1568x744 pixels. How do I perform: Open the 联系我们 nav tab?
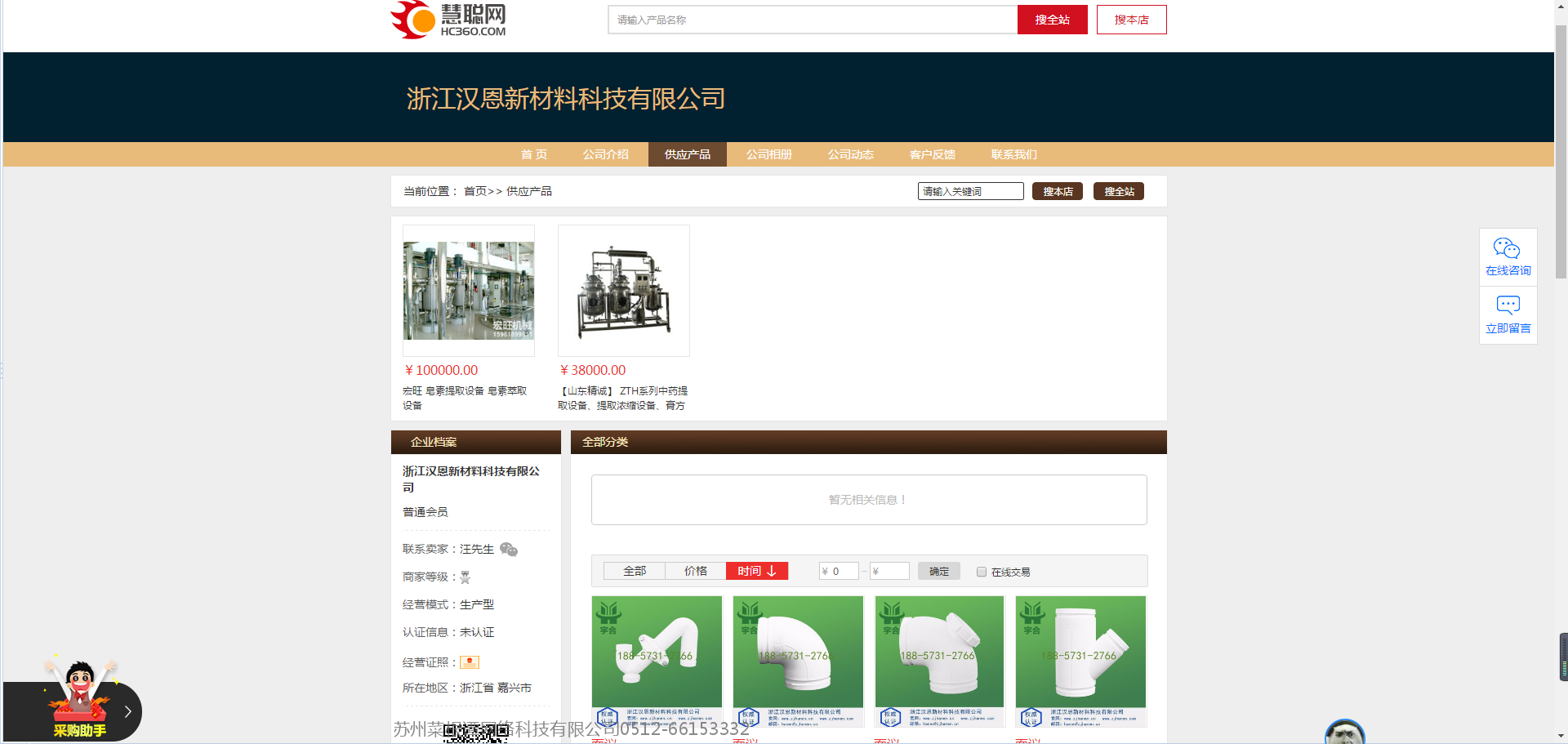tap(1014, 154)
